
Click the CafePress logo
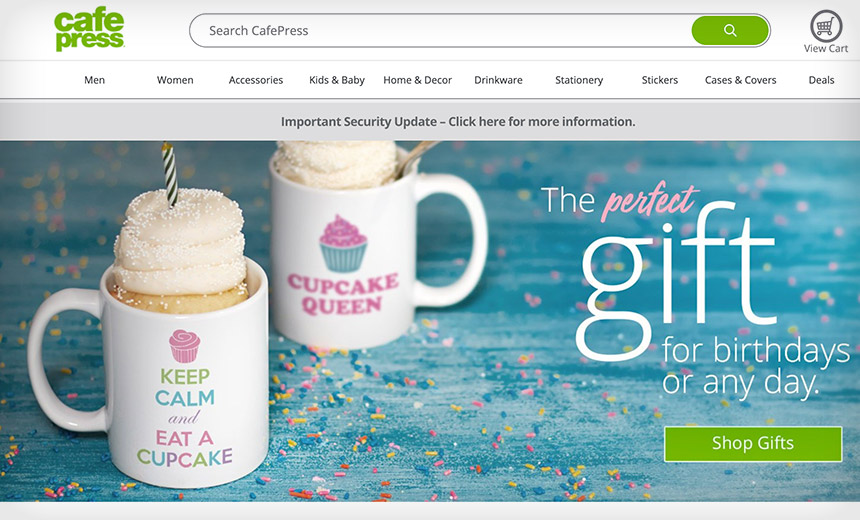tap(89, 31)
